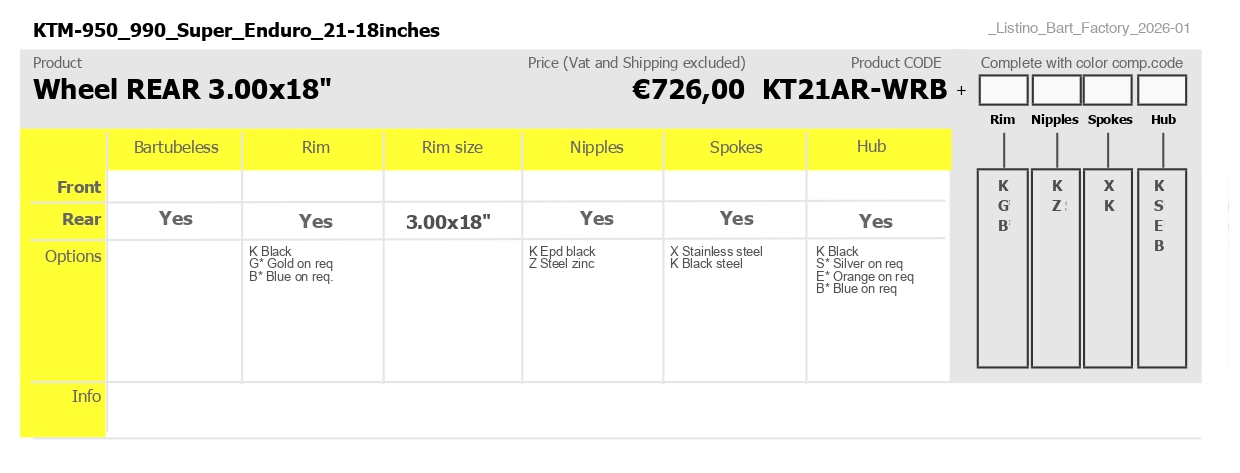The image size is (1240, 473).
Task: Select the Bartubeless column header
Action: (x=175, y=148)
